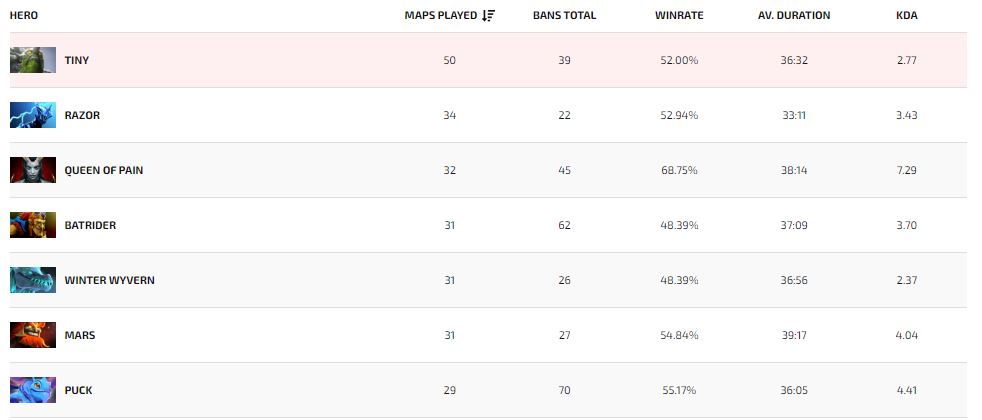
Task: Click the Puck hero portrait icon
Action: point(33,390)
